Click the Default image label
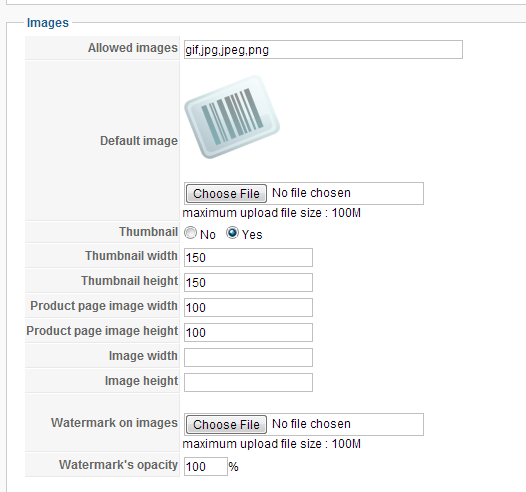This screenshot has width=526, height=492. click(139, 141)
